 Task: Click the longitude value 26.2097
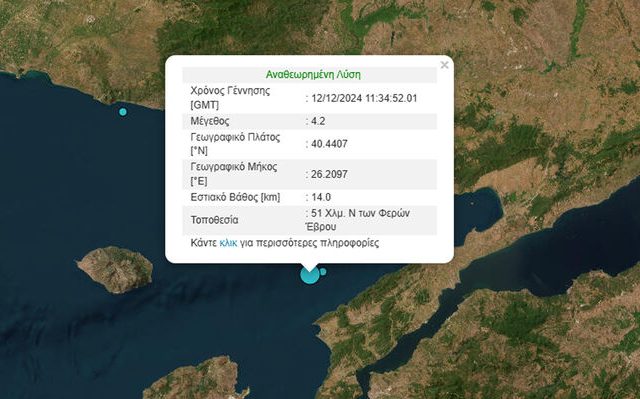click(x=329, y=174)
